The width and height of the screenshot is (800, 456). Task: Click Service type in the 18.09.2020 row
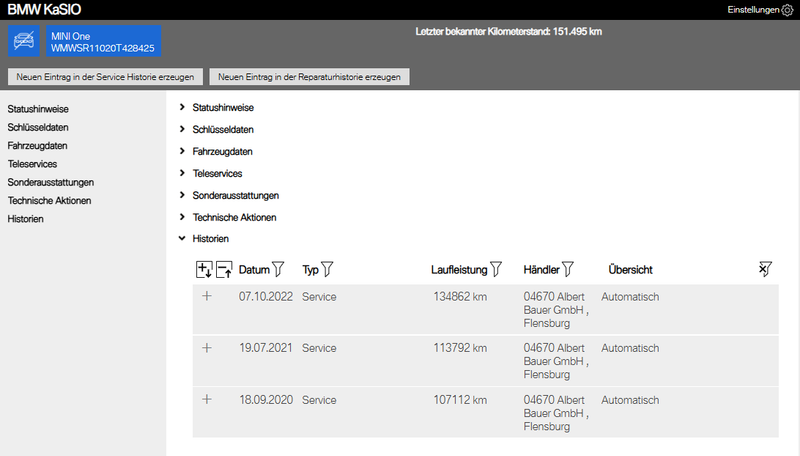(x=319, y=400)
